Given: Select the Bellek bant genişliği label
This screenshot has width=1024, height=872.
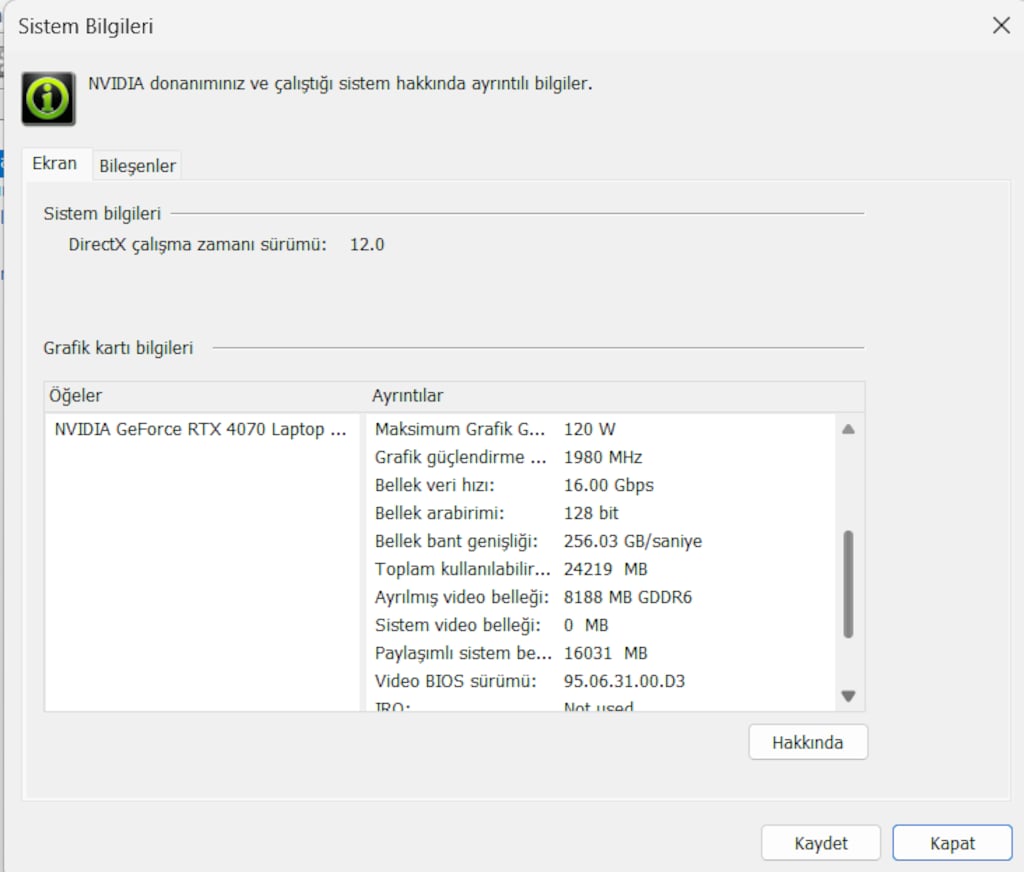Looking at the screenshot, I should click(456, 541).
